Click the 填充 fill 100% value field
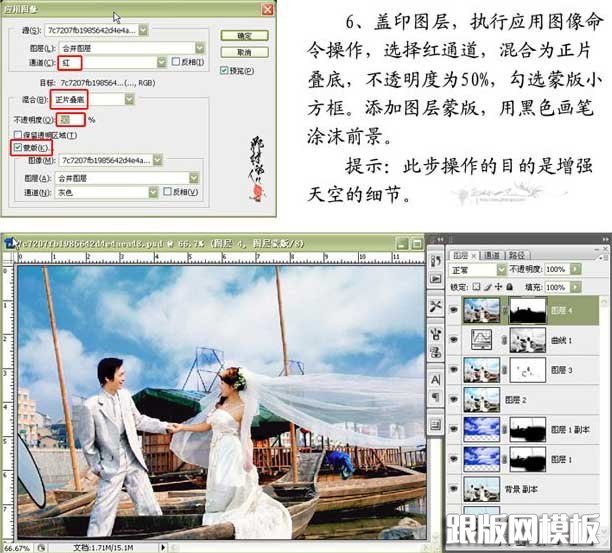612x553 pixels. tap(557, 287)
